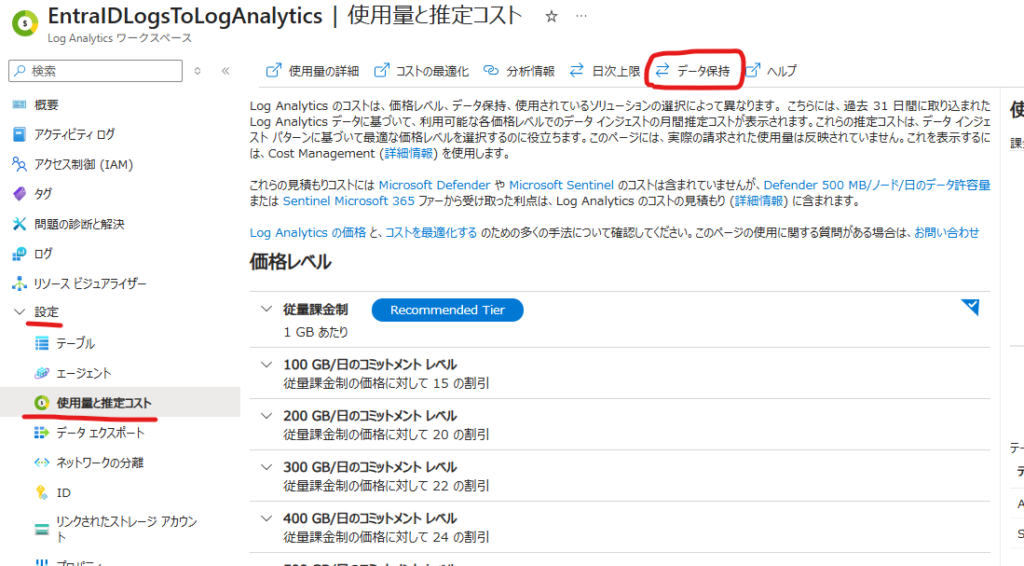The height and width of the screenshot is (566, 1024).
Task: Open リソース ビジュアライザー in sidebar
Action: (90, 284)
